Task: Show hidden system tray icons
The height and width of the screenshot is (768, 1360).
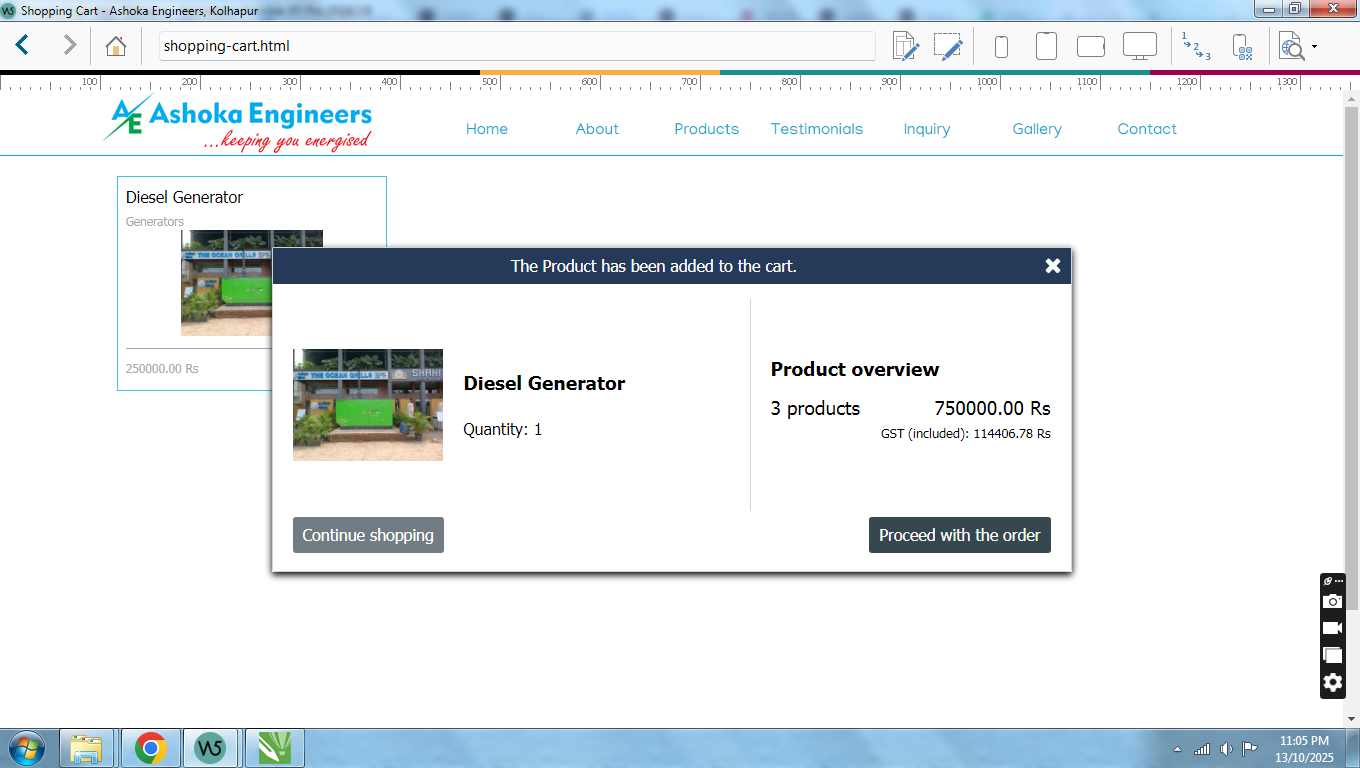Action: [1177, 749]
